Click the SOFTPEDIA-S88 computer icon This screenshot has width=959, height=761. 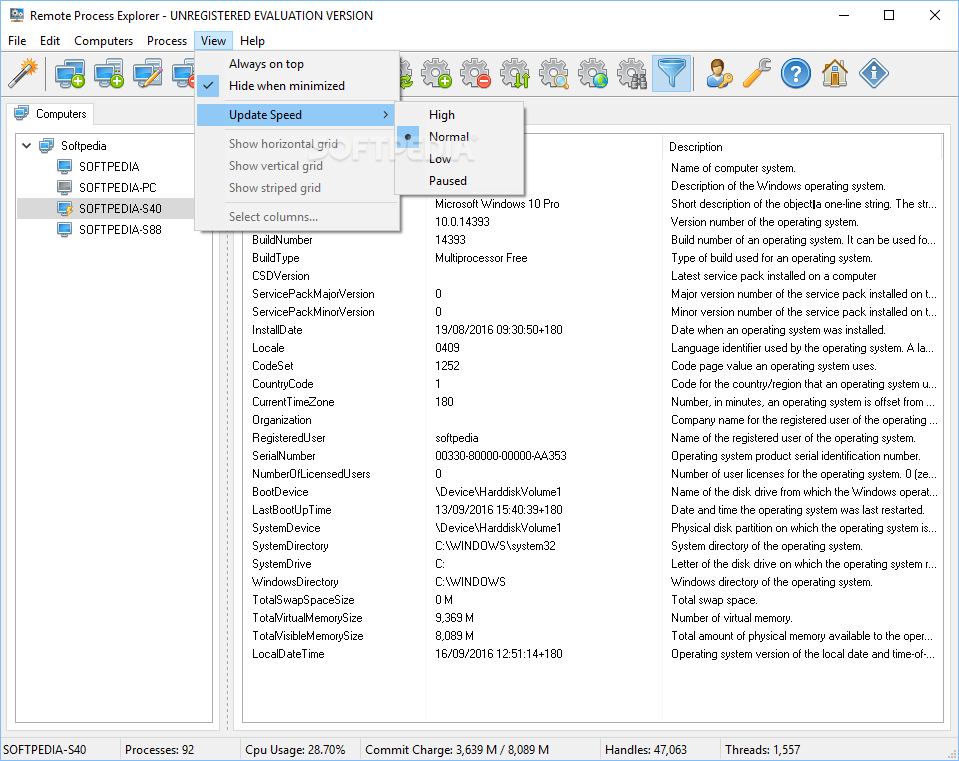pos(64,229)
